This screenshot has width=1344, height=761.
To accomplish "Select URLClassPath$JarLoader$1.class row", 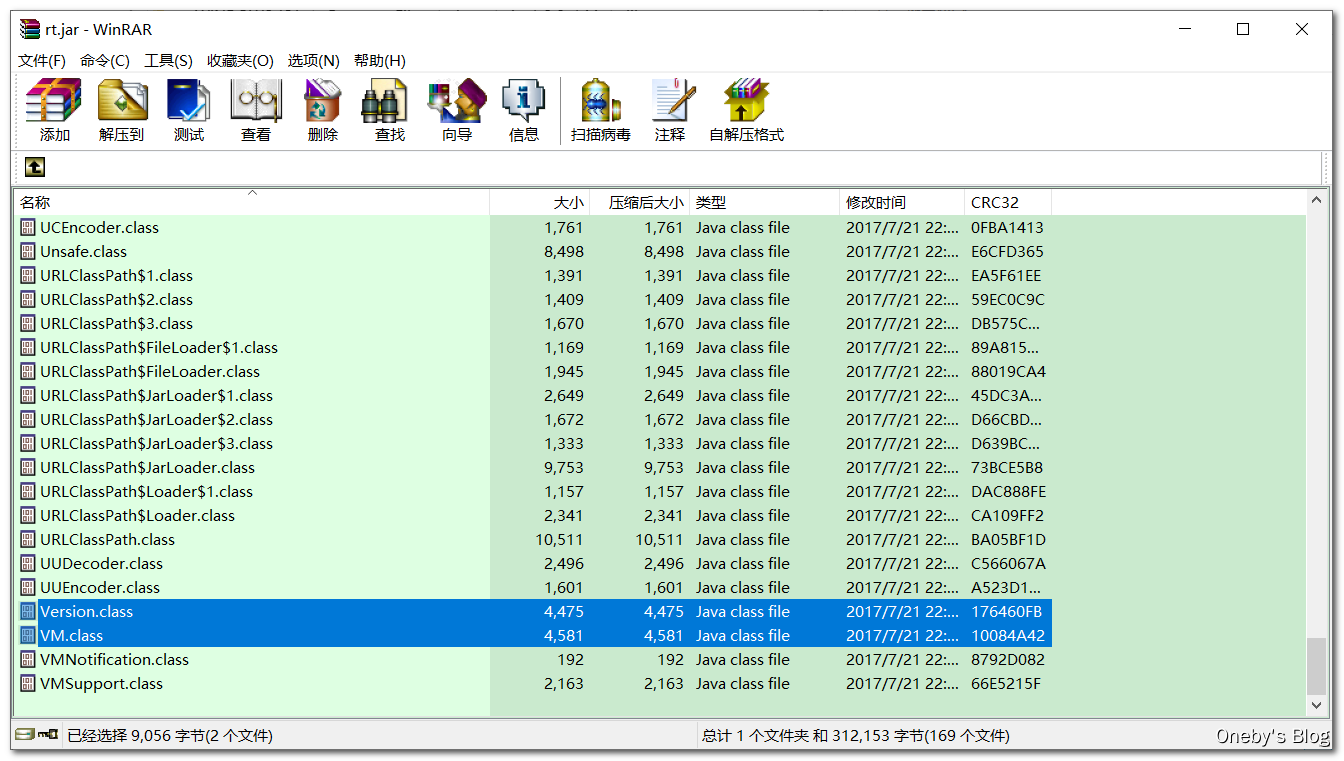I will click(534, 396).
